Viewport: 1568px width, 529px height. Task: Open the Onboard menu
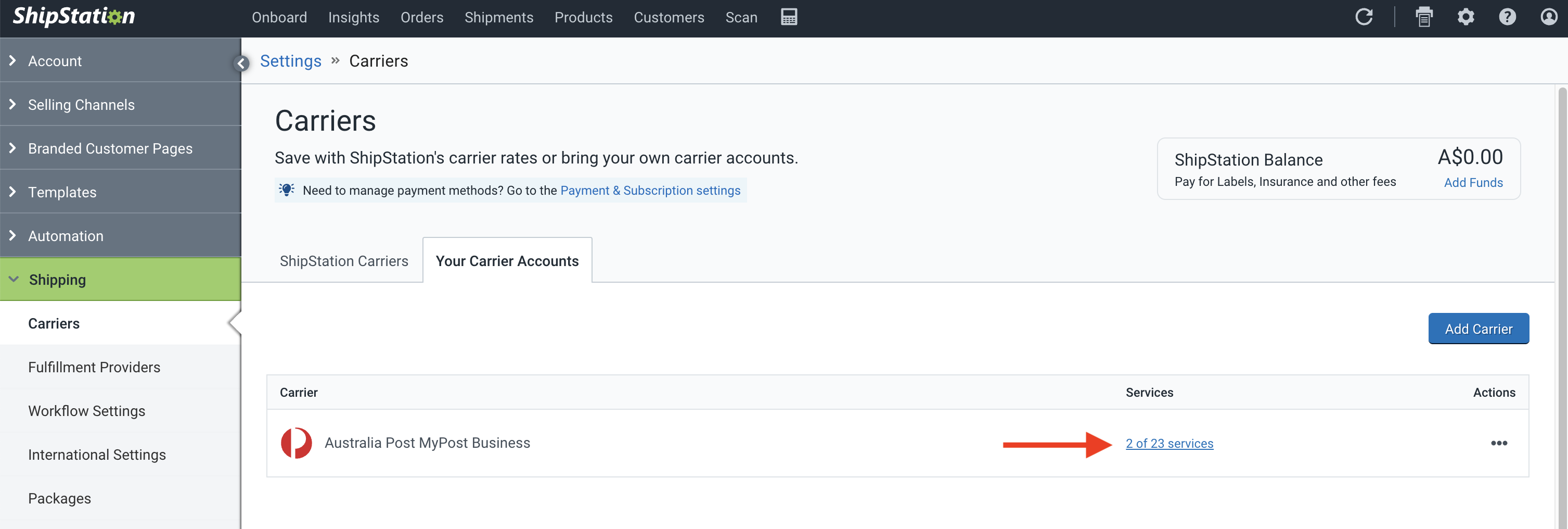pyautogui.click(x=279, y=18)
